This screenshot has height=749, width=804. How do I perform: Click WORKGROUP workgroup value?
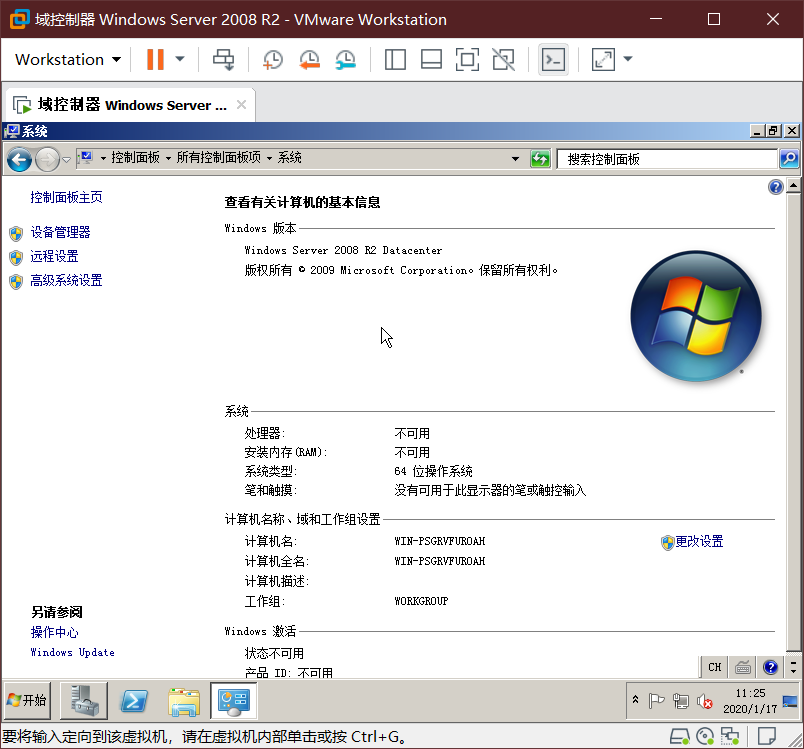(x=421, y=601)
